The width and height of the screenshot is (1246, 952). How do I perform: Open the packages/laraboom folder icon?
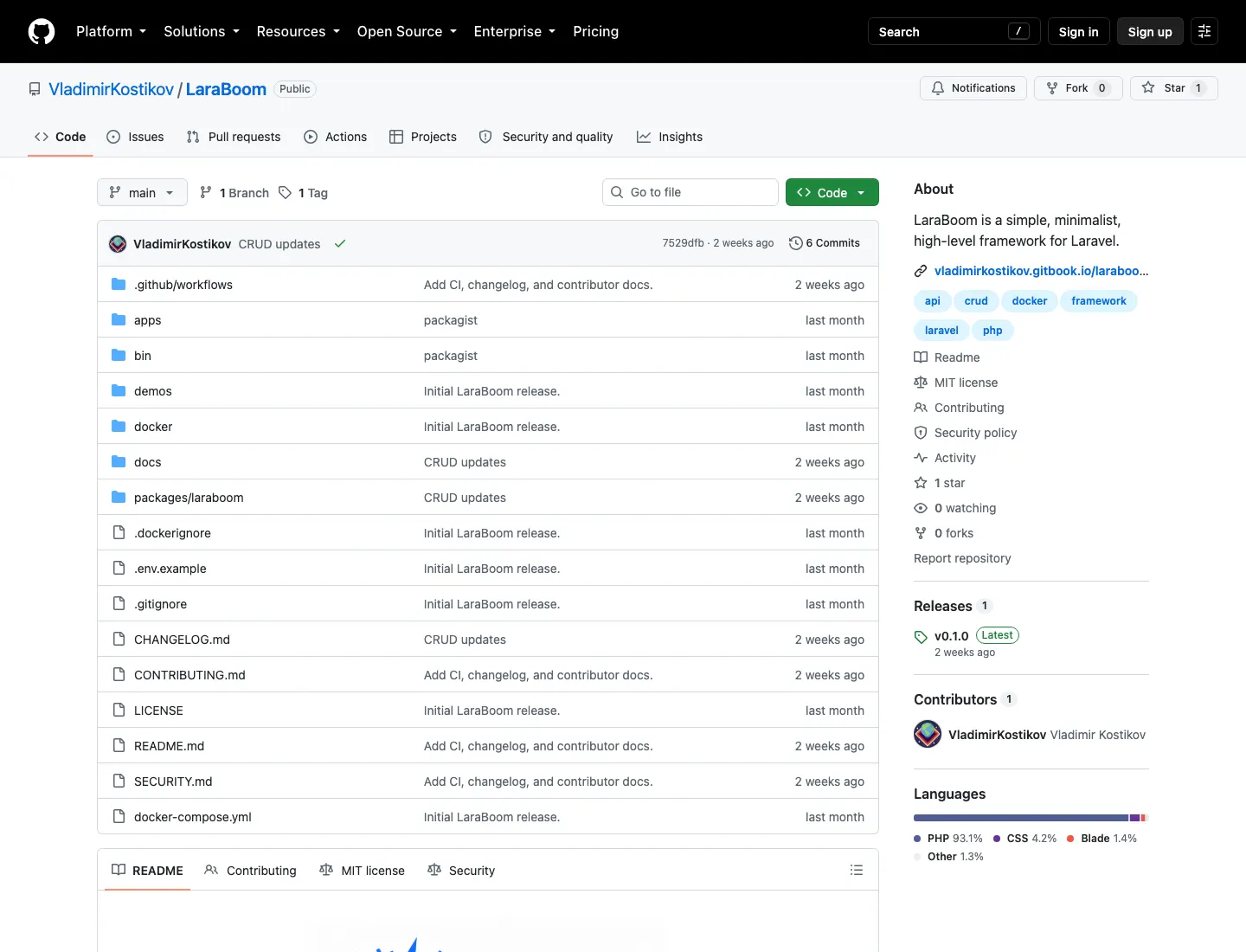pyautogui.click(x=119, y=497)
